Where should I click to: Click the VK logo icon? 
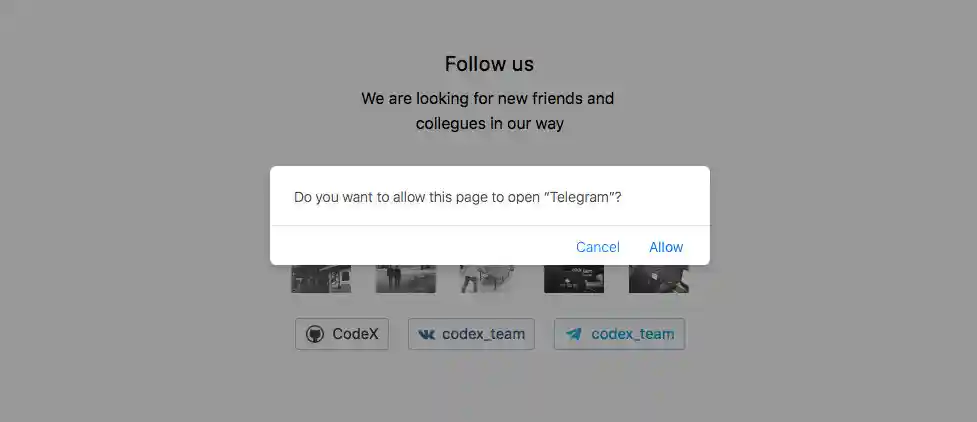coord(426,334)
